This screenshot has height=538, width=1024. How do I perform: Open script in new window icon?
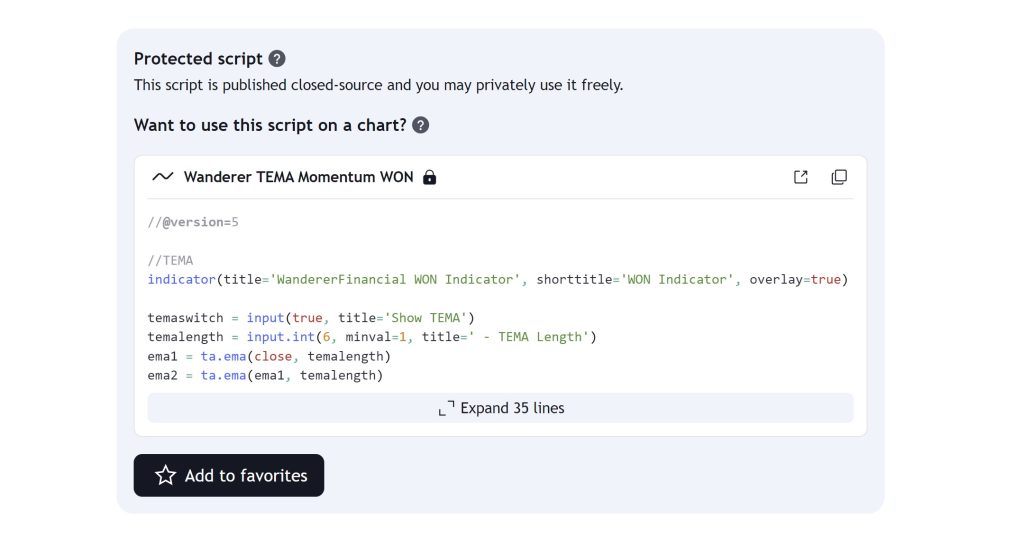(x=801, y=177)
